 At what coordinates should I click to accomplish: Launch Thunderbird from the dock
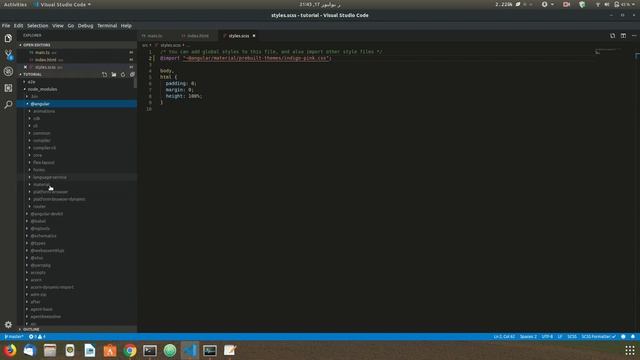(x=30, y=351)
